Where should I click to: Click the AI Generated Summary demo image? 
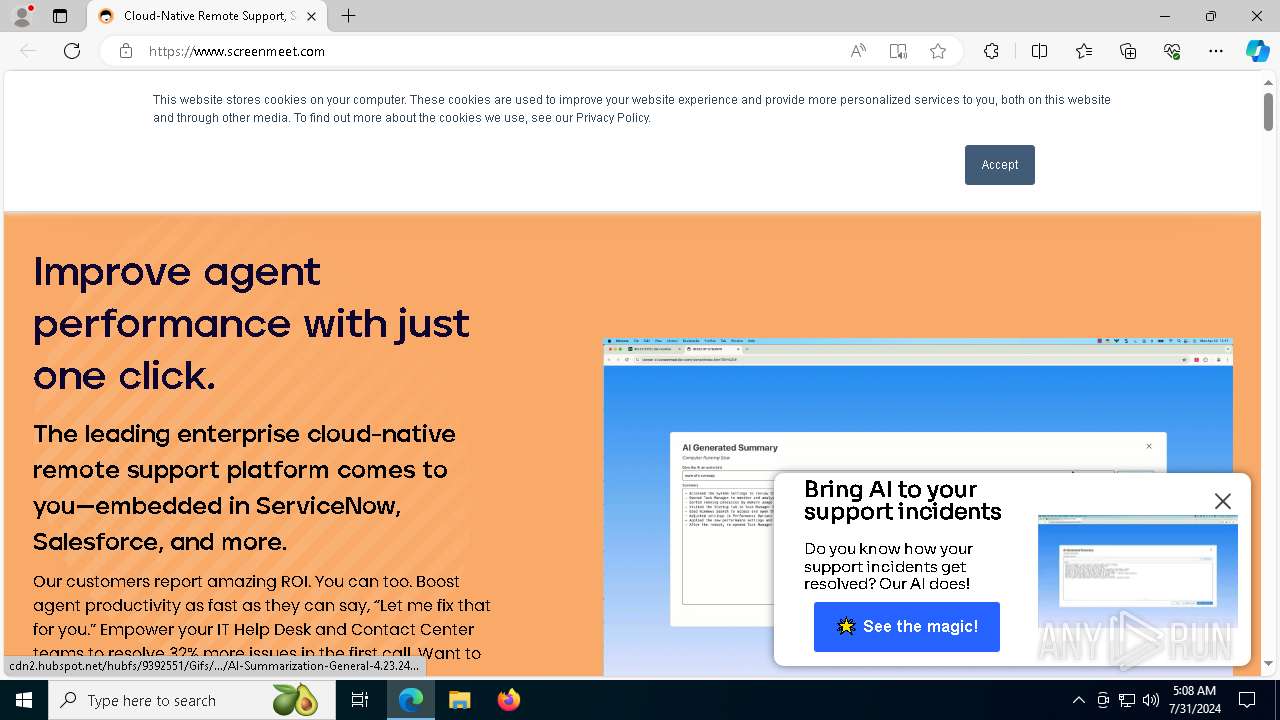(918, 506)
